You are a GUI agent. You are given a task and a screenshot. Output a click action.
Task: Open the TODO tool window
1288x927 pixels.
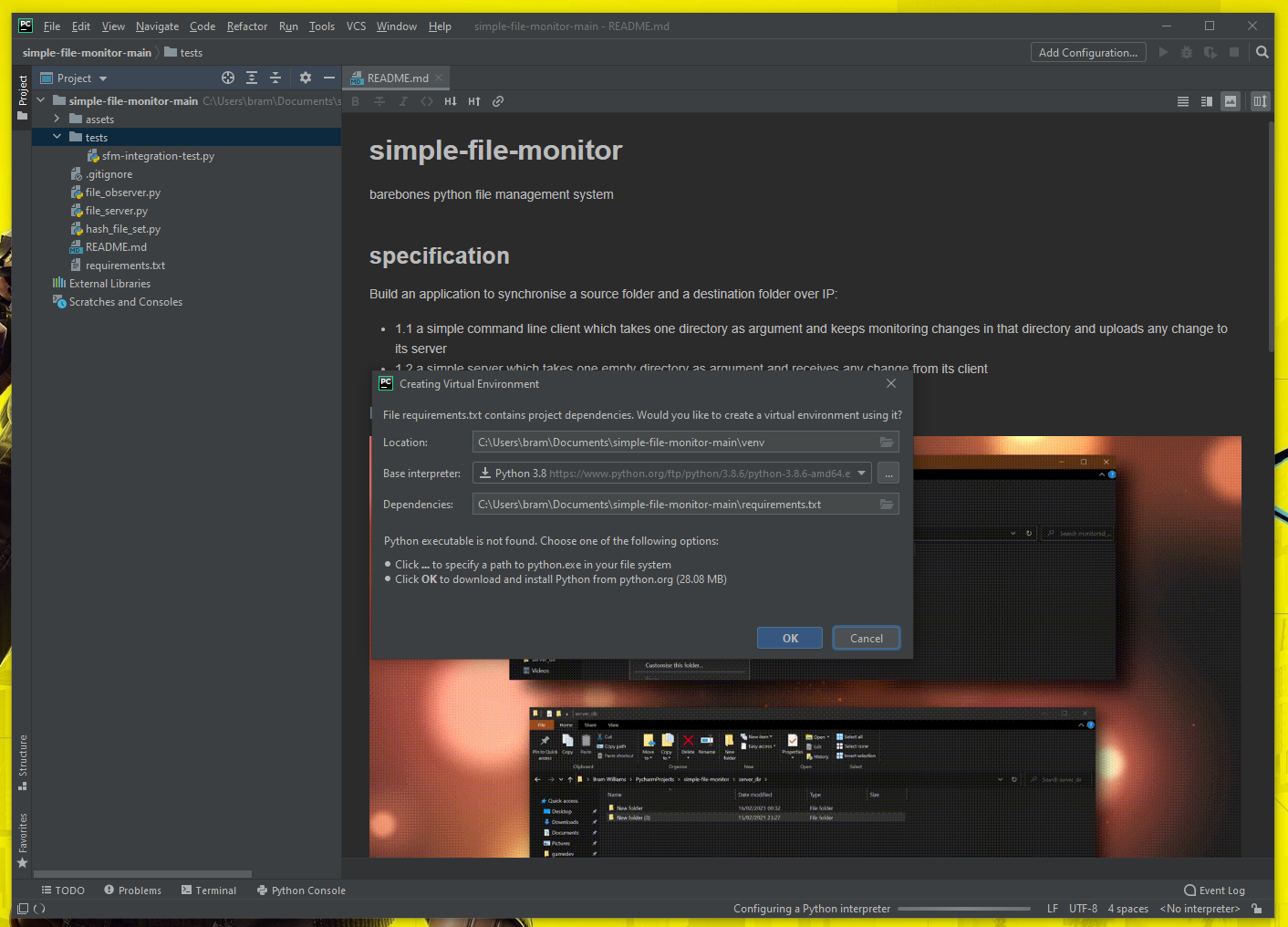pyautogui.click(x=63, y=891)
